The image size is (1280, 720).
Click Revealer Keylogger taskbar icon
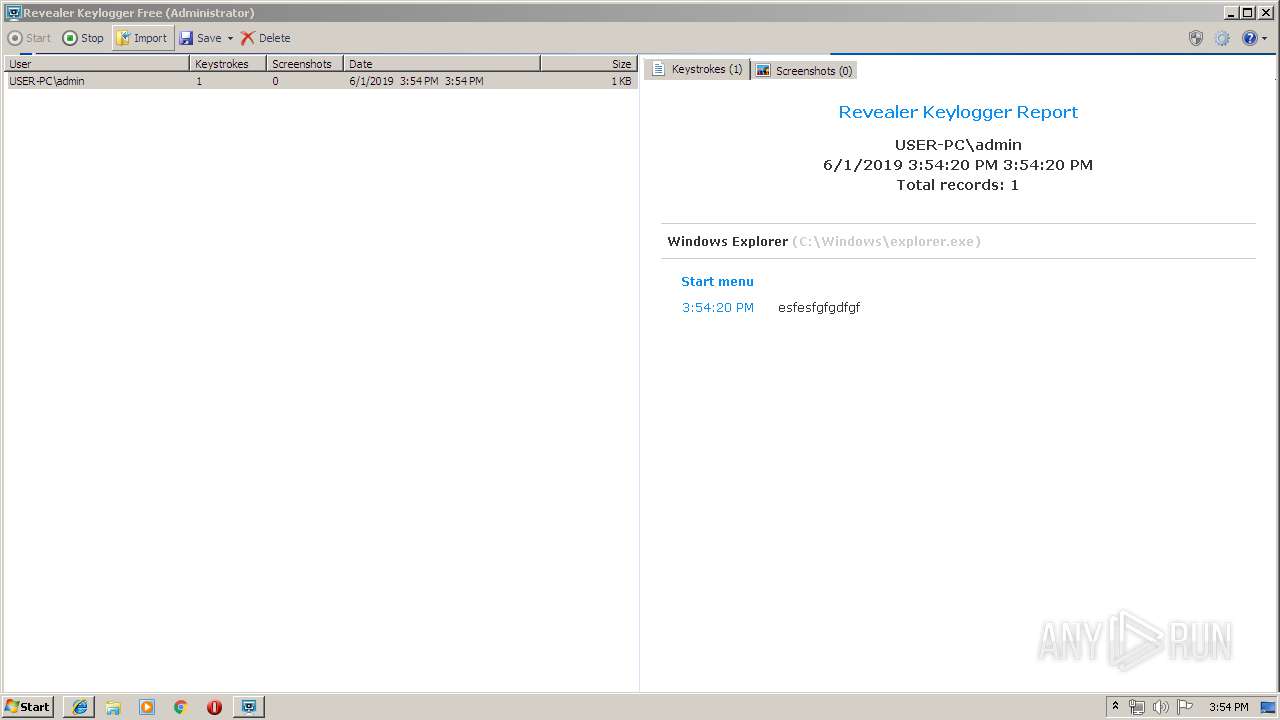click(248, 707)
